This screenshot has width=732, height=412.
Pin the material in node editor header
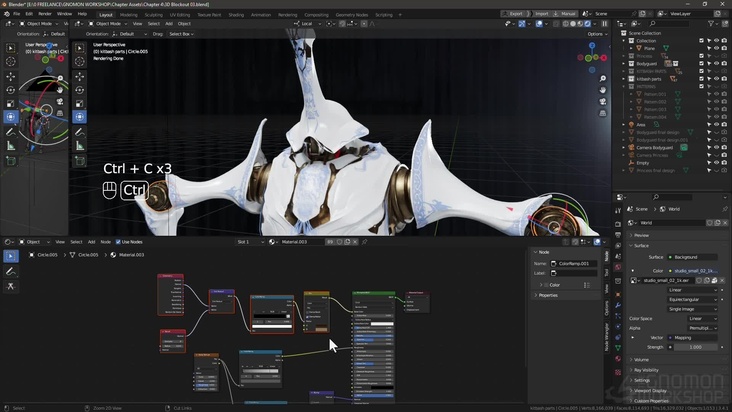(365, 242)
